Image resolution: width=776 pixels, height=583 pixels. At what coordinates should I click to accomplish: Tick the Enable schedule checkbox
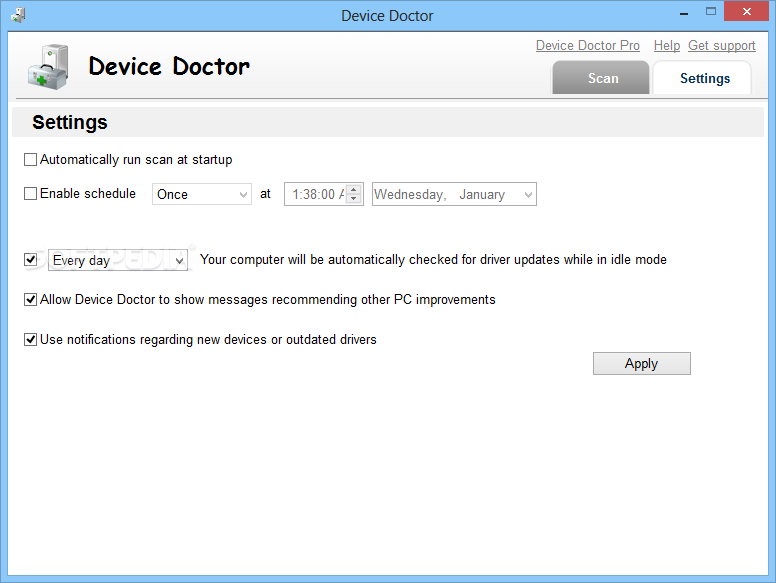[30, 194]
